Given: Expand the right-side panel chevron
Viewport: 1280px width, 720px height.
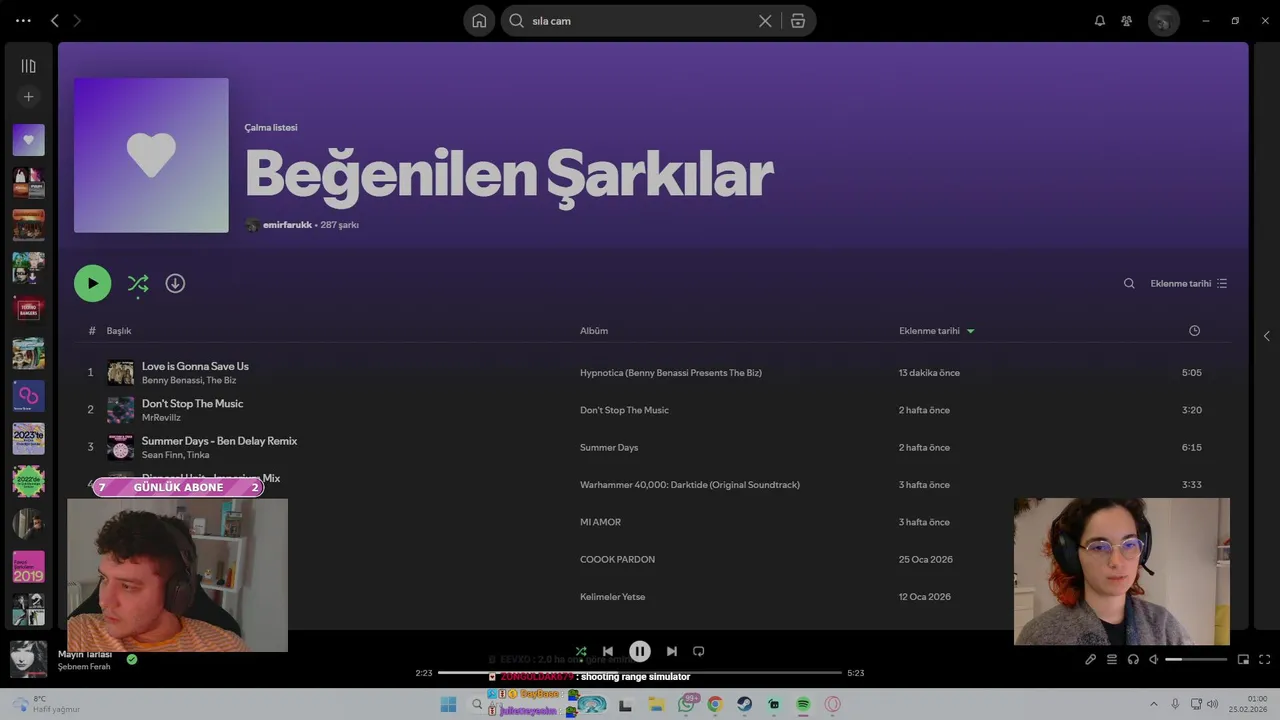Looking at the screenshot, I should (1266, 336).
